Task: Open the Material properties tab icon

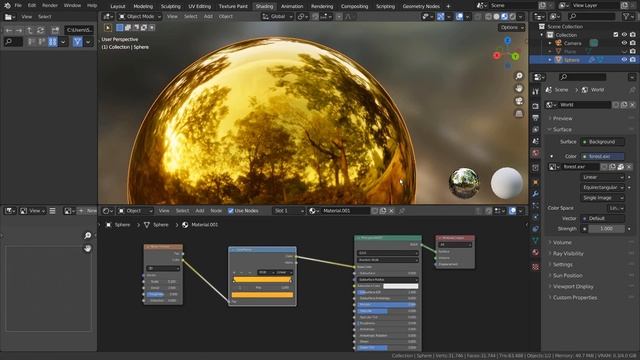Action: 536,252
